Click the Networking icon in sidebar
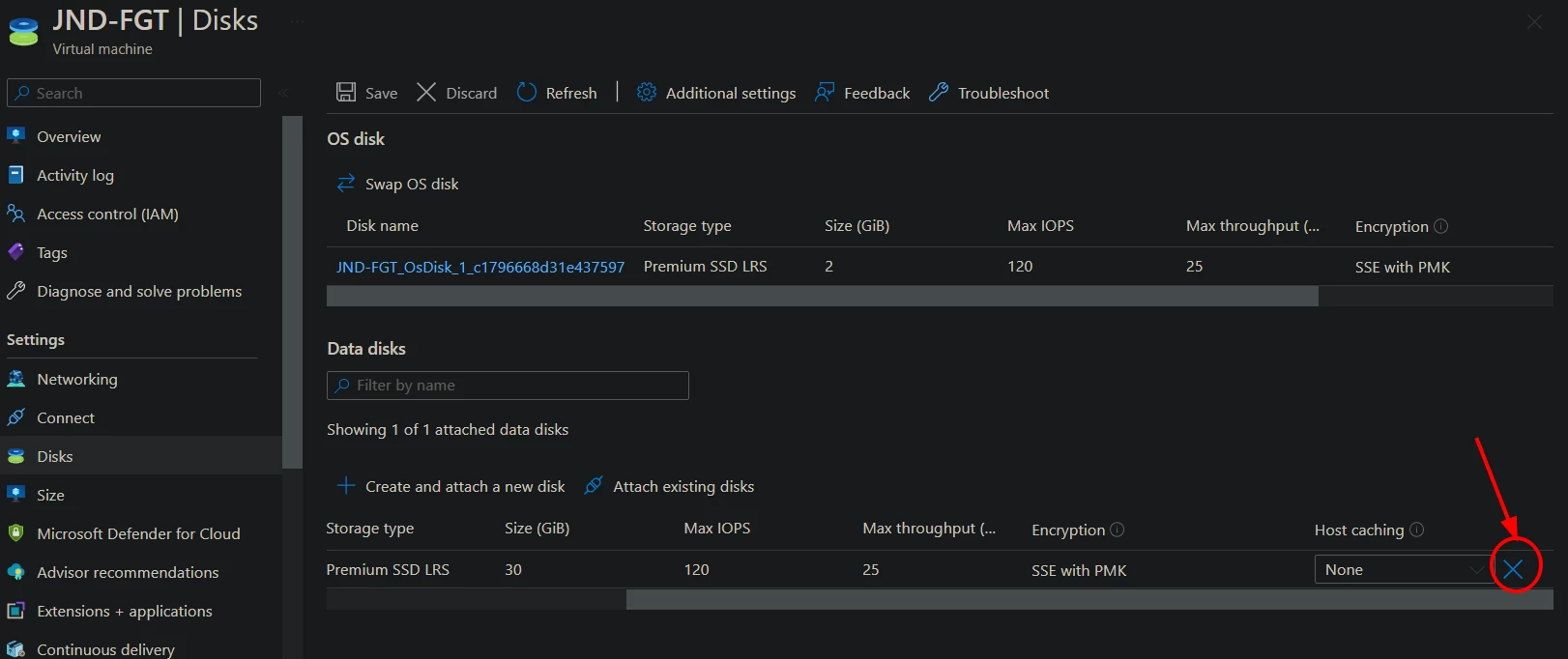The image size is (1568, 659). [x=16, y=378]
